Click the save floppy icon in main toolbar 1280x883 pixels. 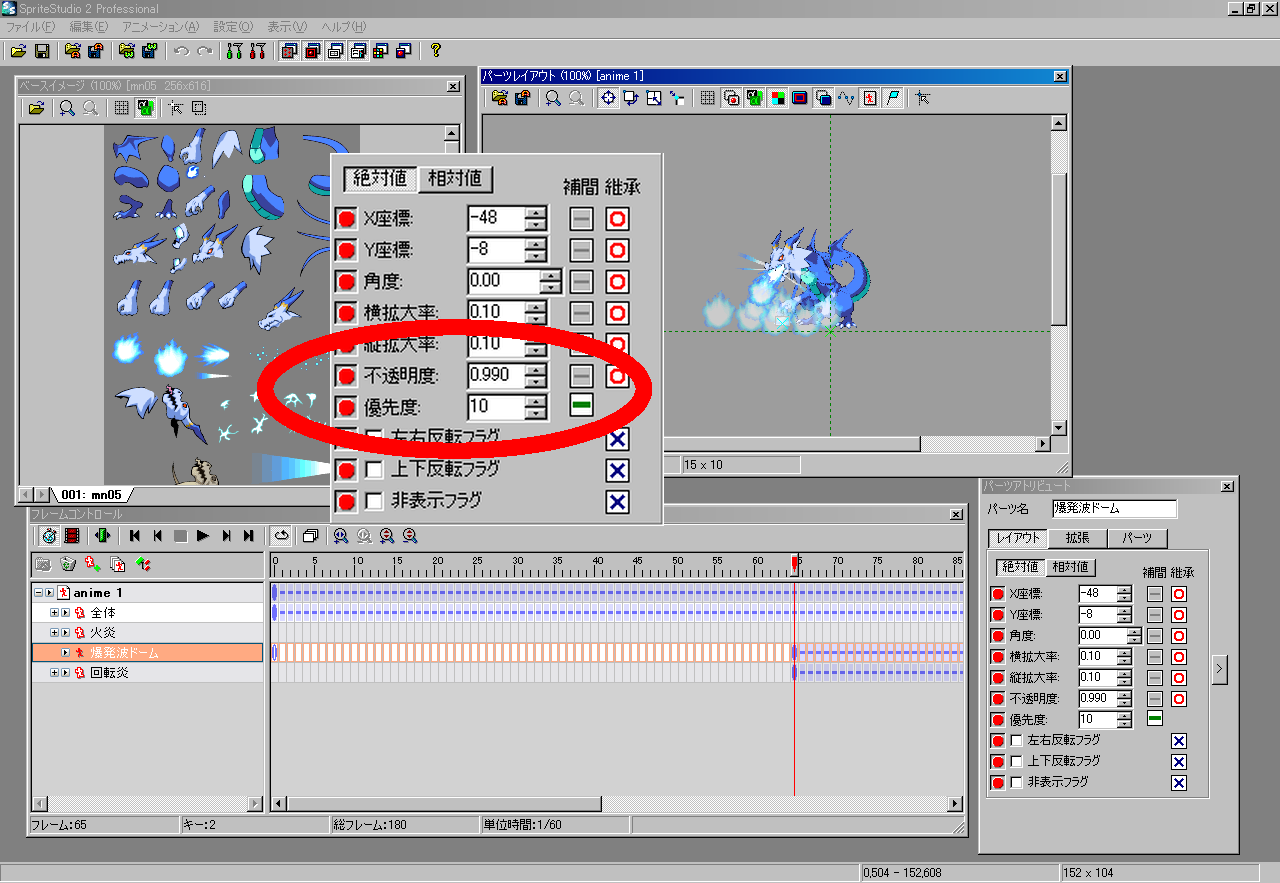click(x=42, y=50)
